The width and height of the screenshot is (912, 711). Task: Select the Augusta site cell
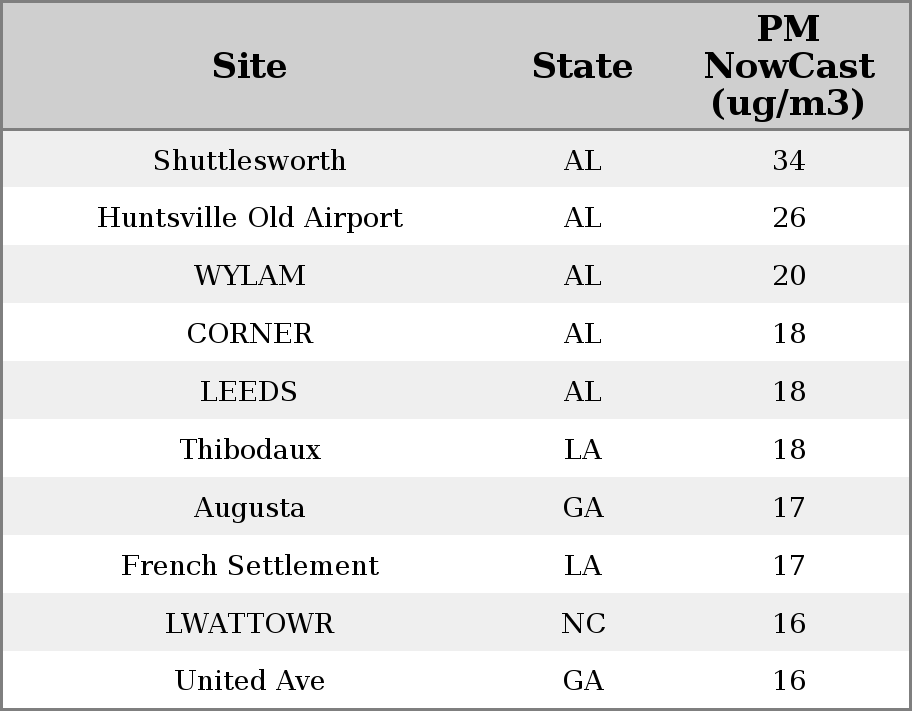[x=249, y=507]
